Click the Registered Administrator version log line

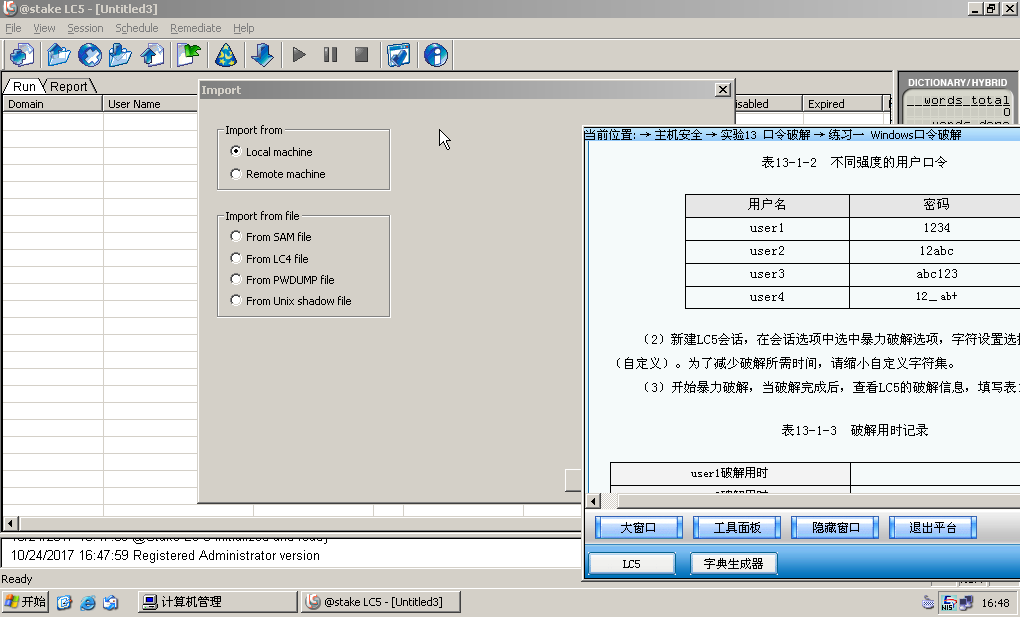tap(165, 556)
